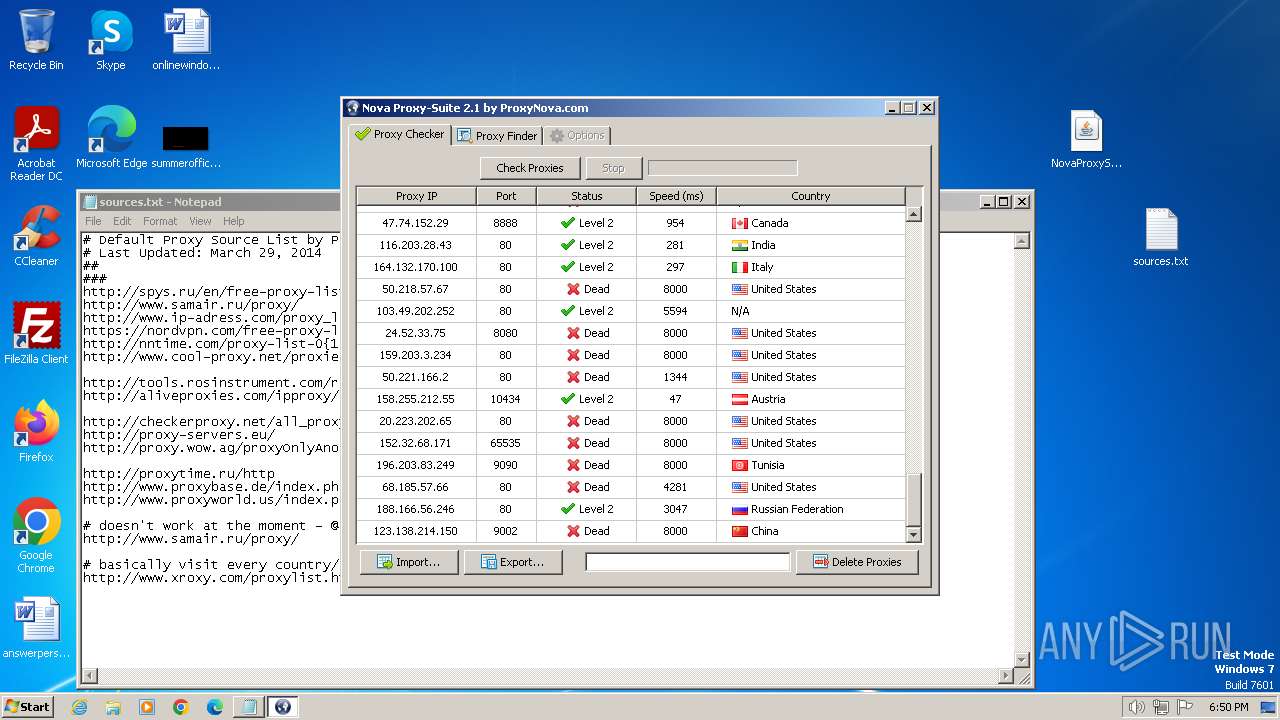Image resolution: width=1280 pixels, height=720 pixels.
Task: Open the summeroffic... desktop file
Action: [186, 145]
